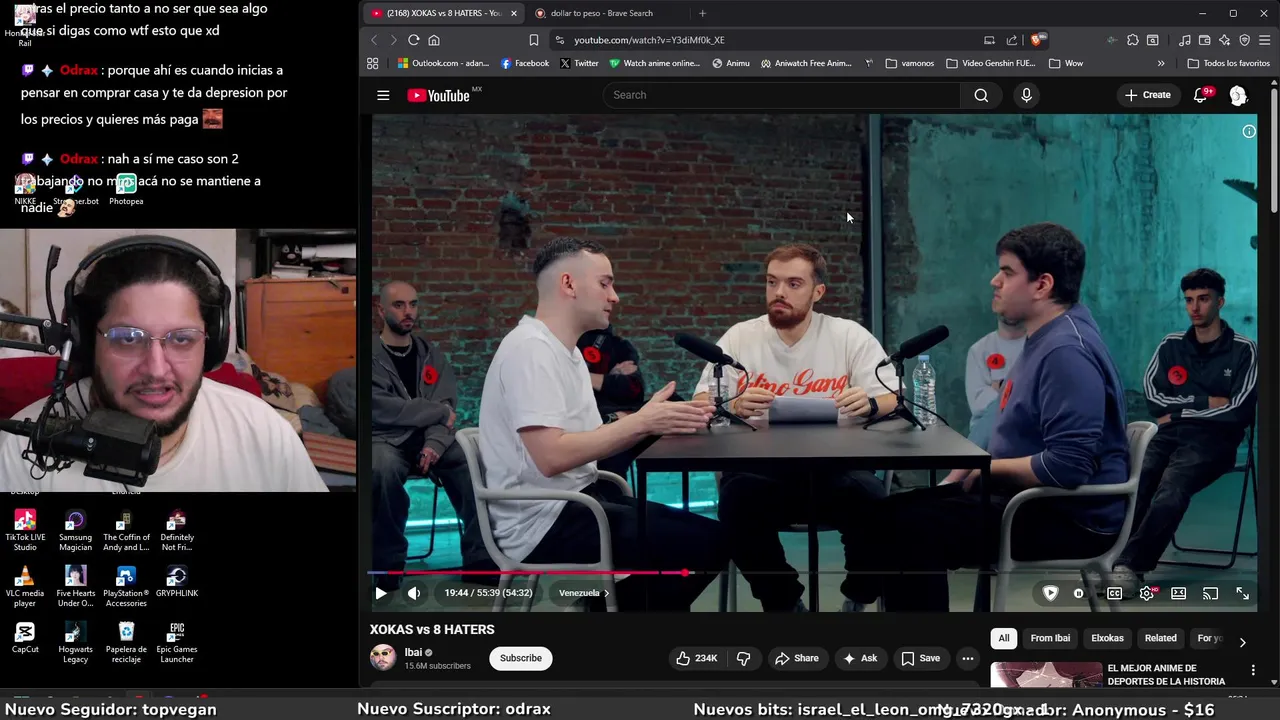Open the Twitter bookmark
Screen dimensions: 1280x720
coord(579,63)
